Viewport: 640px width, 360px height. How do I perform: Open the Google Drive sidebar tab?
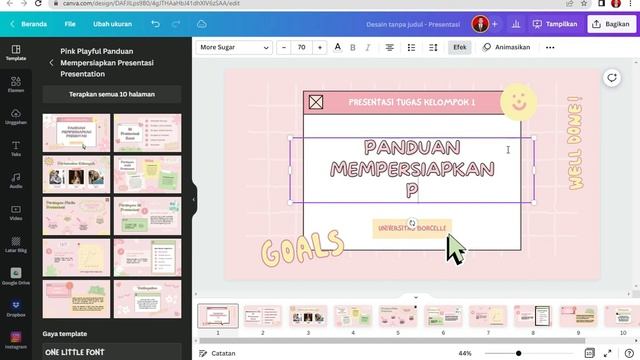(16, 276)
